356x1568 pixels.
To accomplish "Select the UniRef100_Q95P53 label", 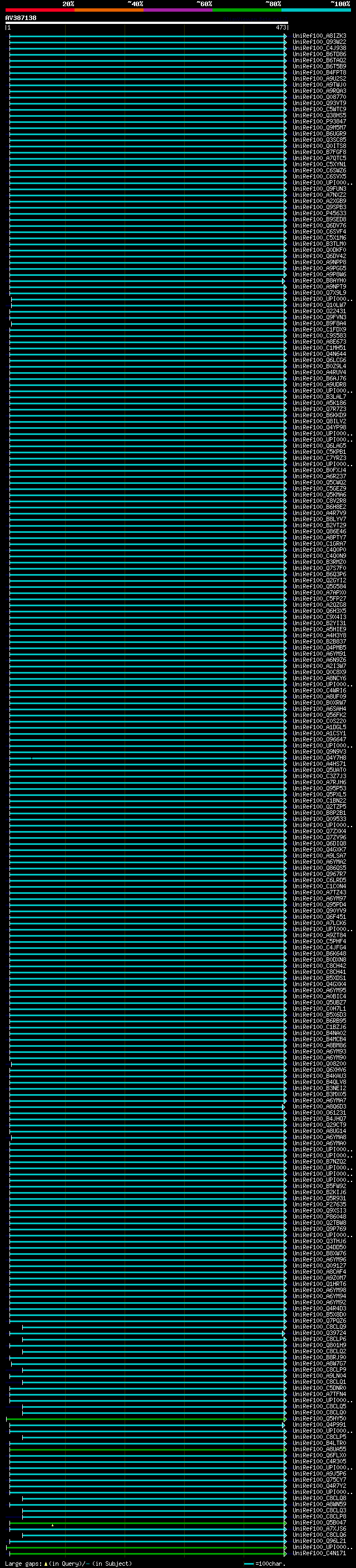I will coord(319,788).
